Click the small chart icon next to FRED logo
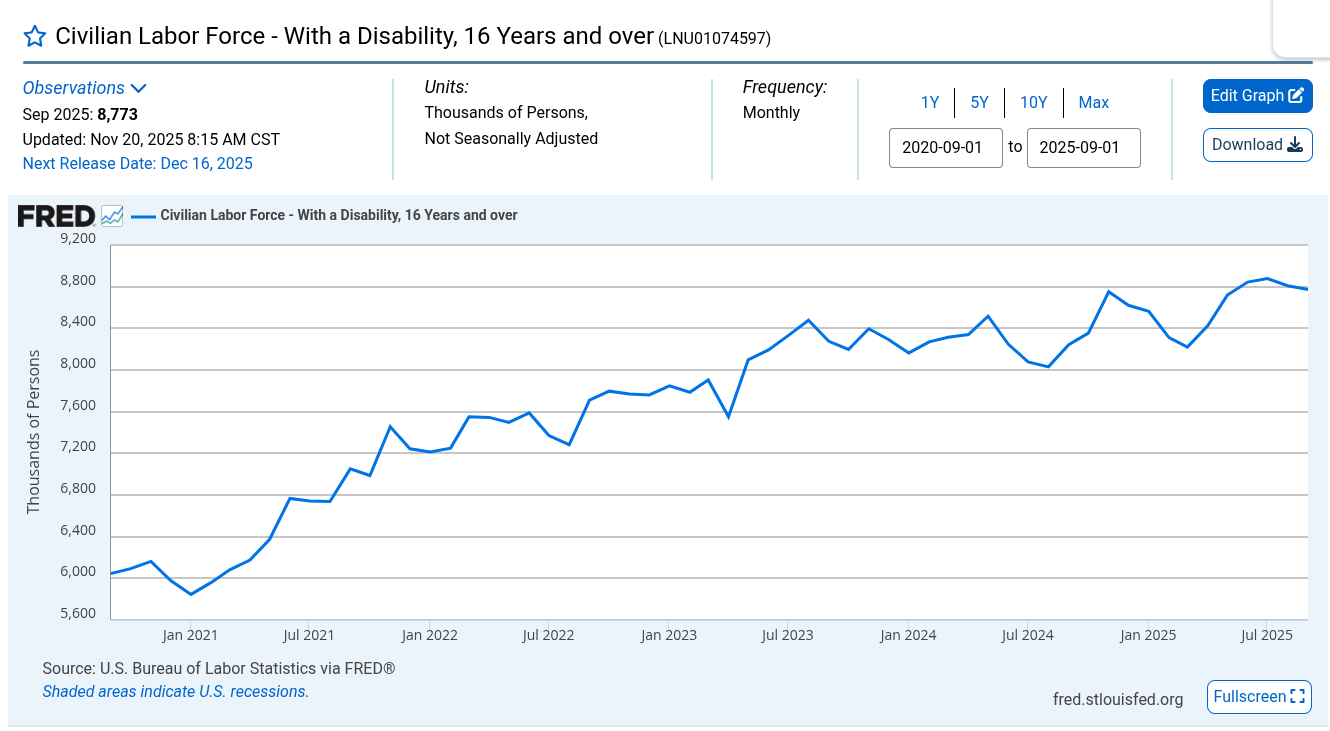Screen dimensions: 1330x731 [x=112, y=215]
